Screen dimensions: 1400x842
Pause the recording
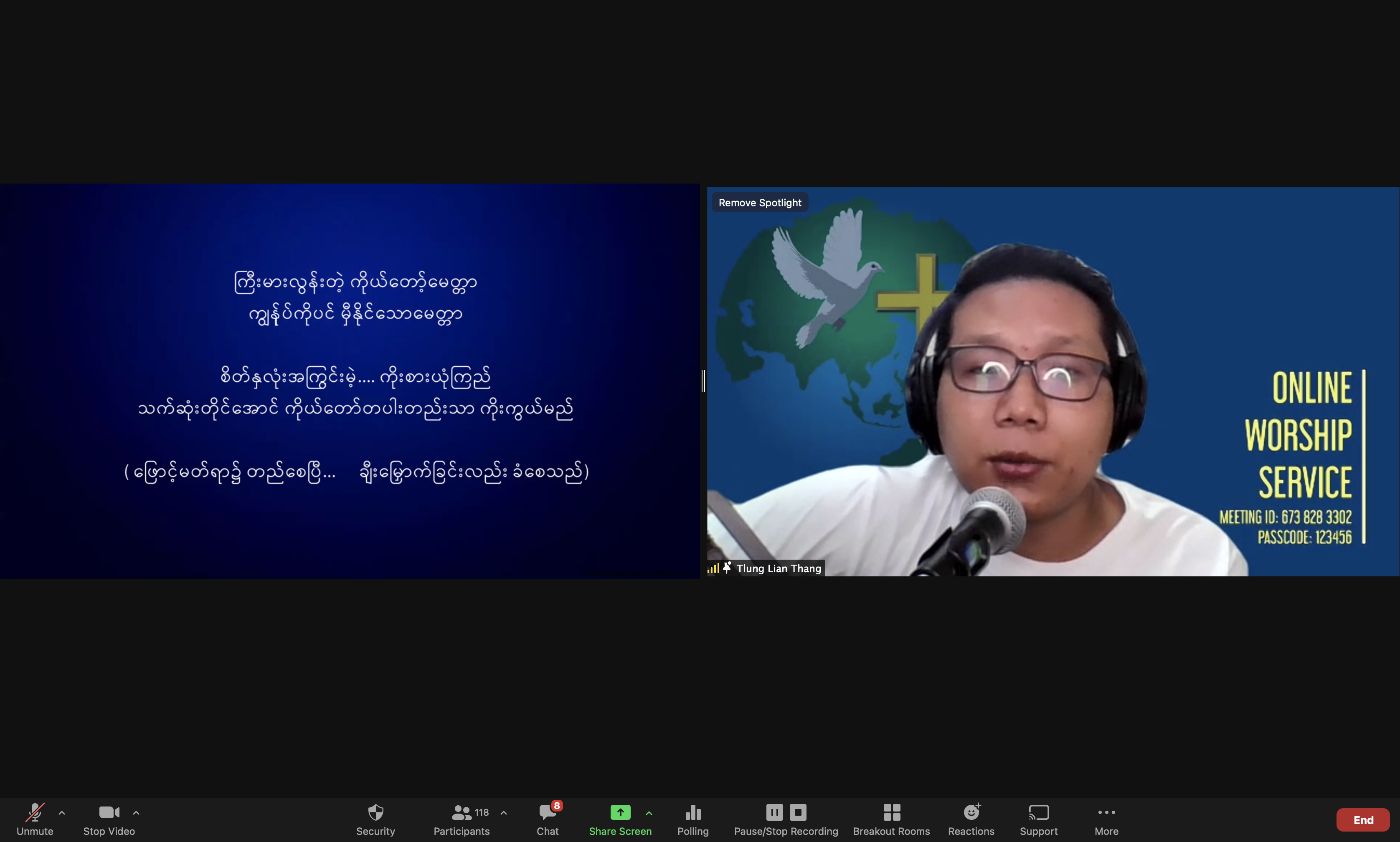point(774,812)
